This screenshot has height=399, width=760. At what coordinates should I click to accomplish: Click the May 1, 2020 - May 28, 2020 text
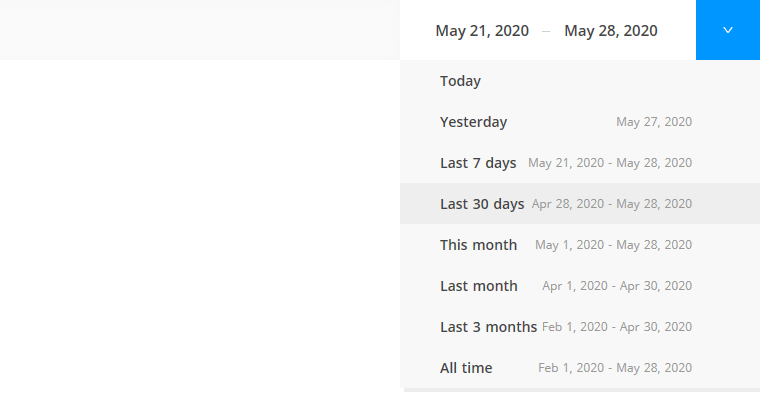(613, 245)
